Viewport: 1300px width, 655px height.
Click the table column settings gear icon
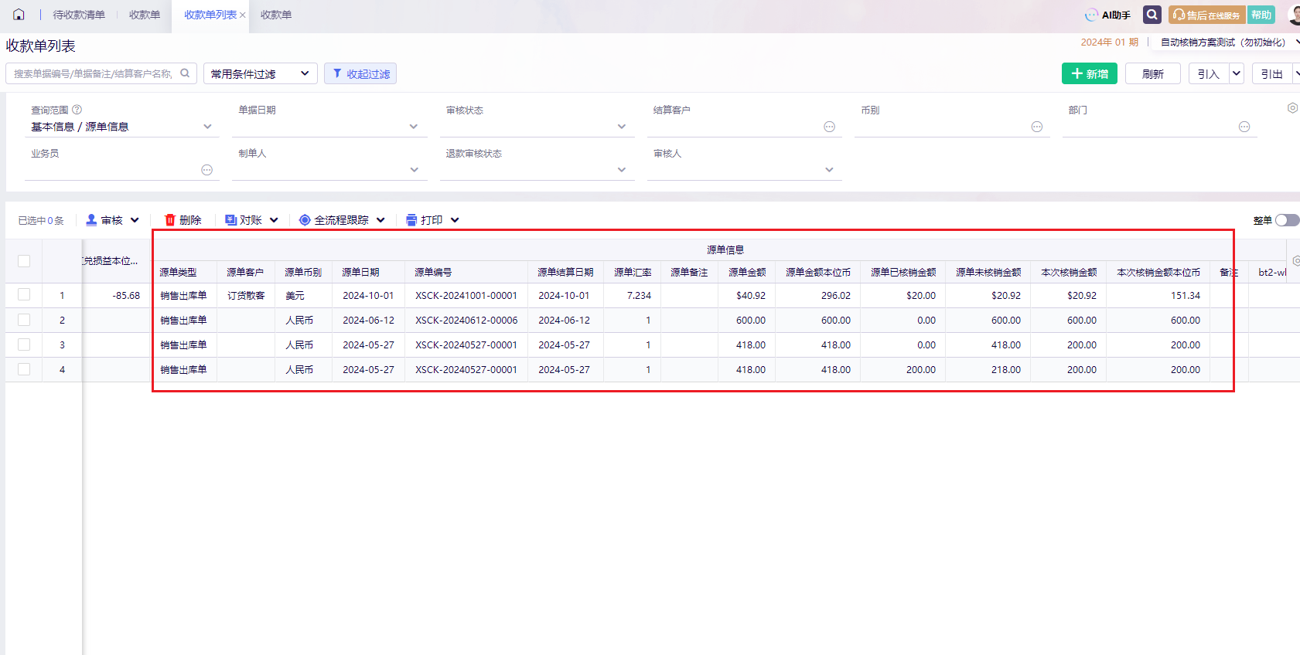pos(1296,261)
